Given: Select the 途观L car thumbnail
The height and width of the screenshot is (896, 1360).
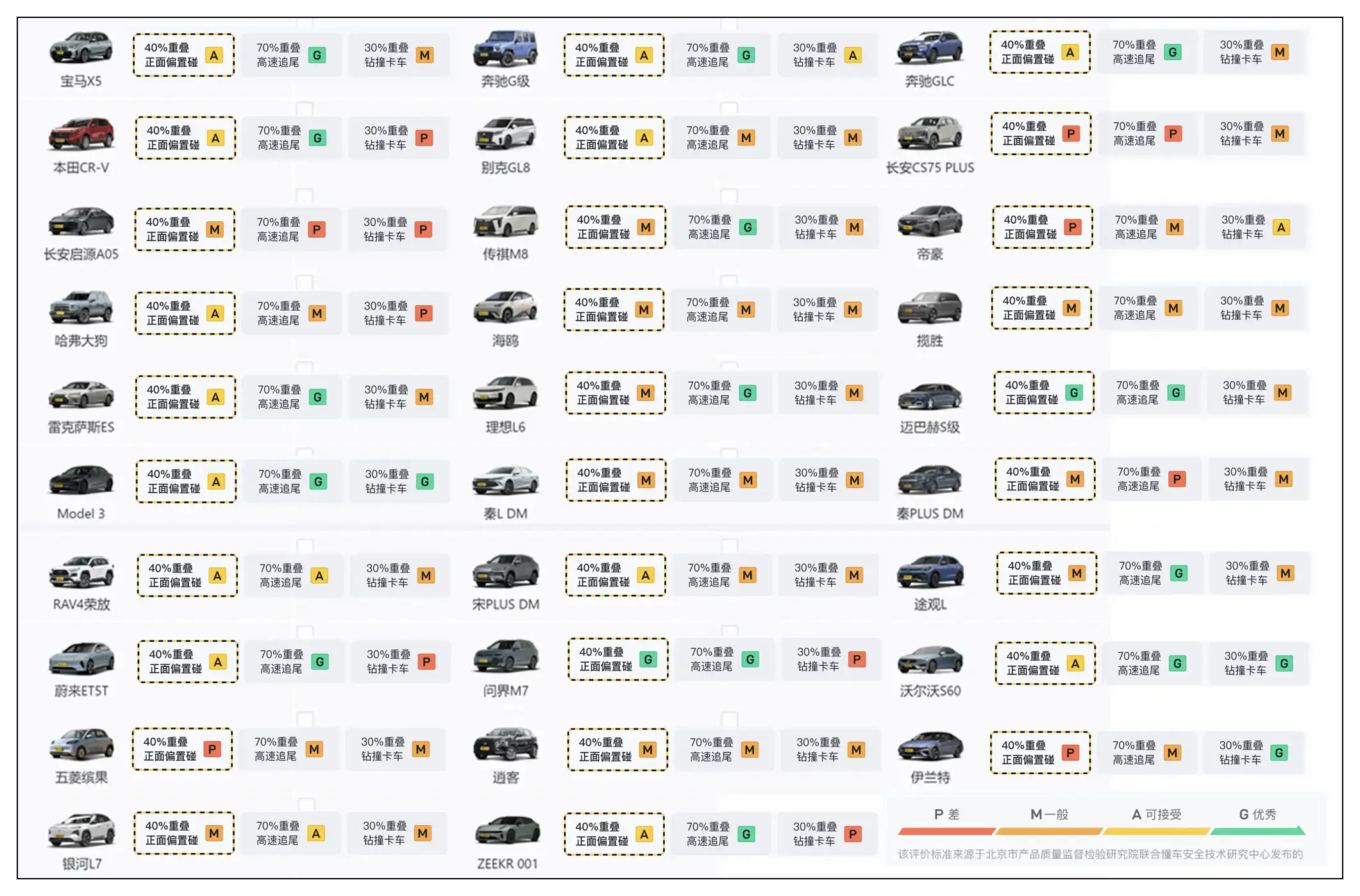Looking at the screenshot, I should (930, 571).
